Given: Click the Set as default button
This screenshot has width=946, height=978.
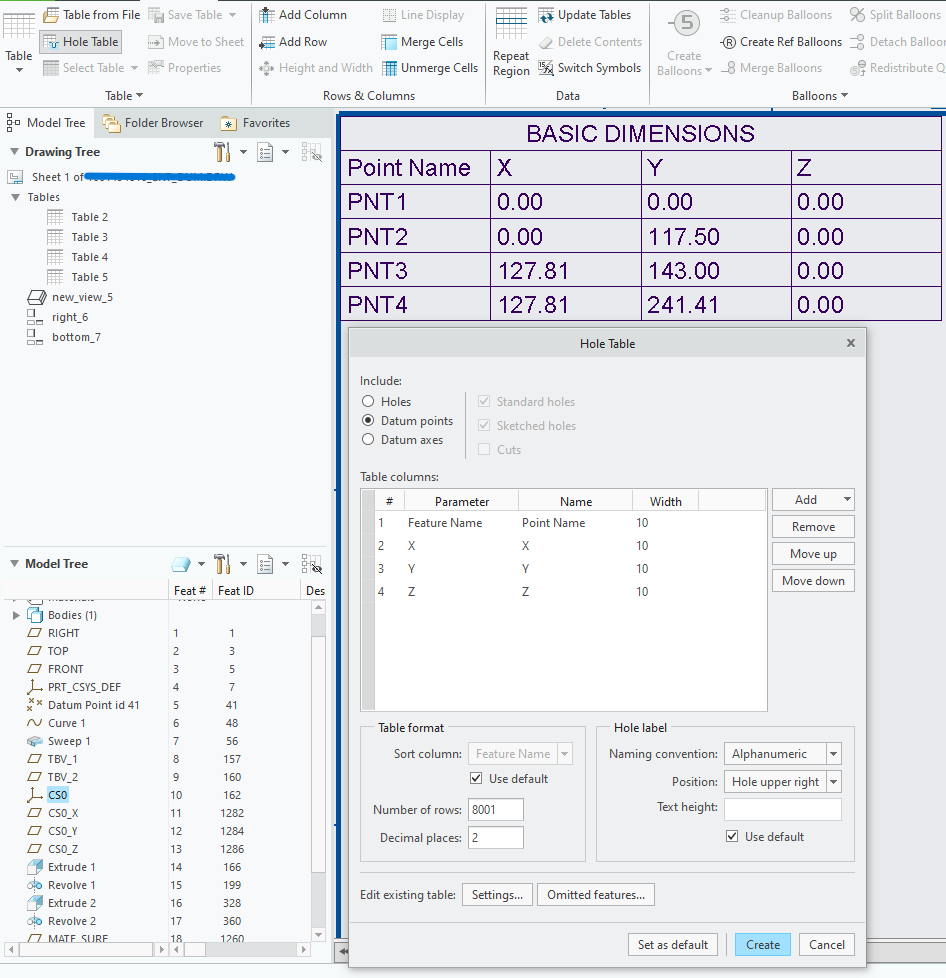Looking at the screenshot, I should click(673, 944).
